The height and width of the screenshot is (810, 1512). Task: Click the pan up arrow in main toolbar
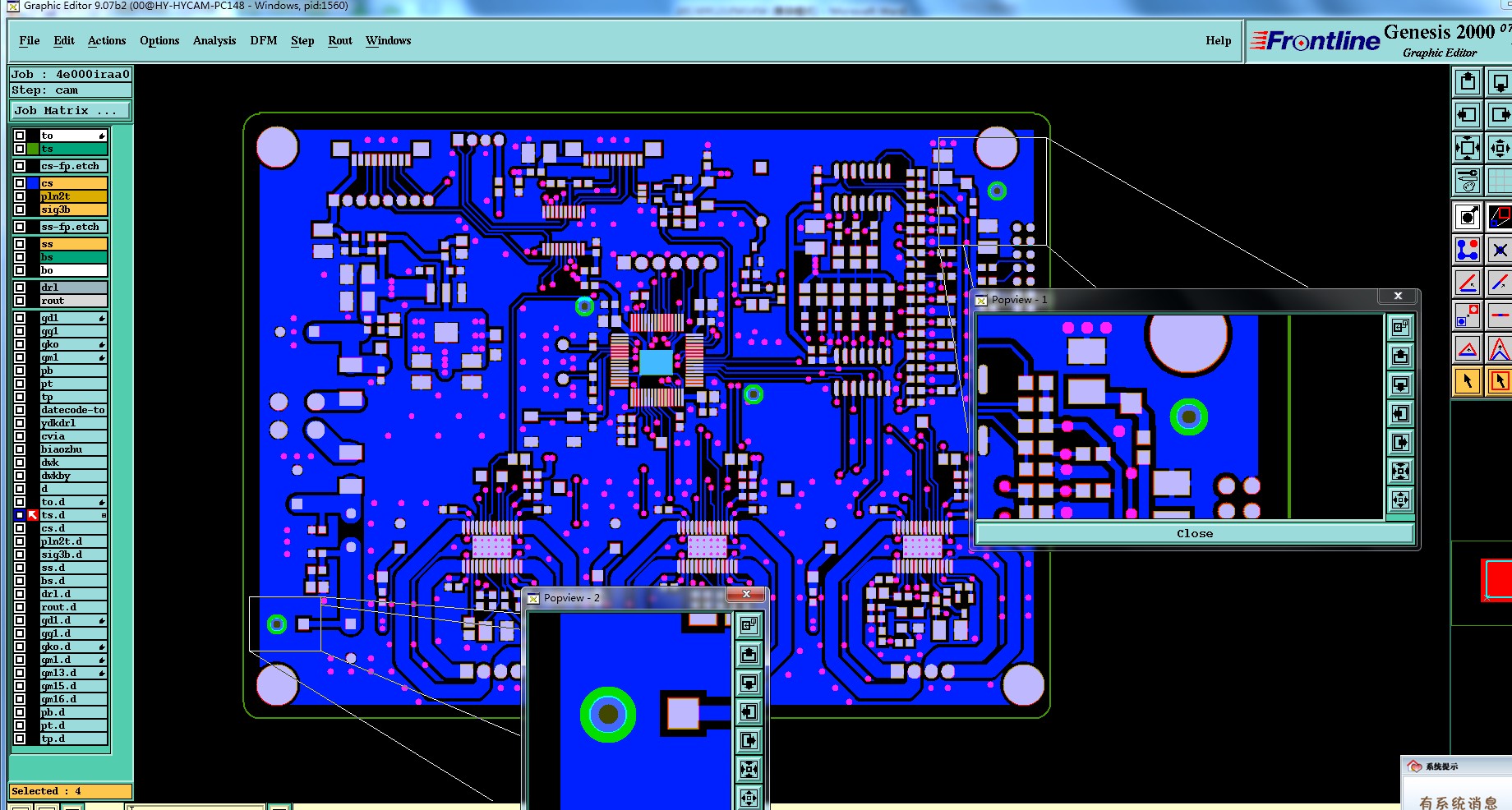[x=1468, y=82]
